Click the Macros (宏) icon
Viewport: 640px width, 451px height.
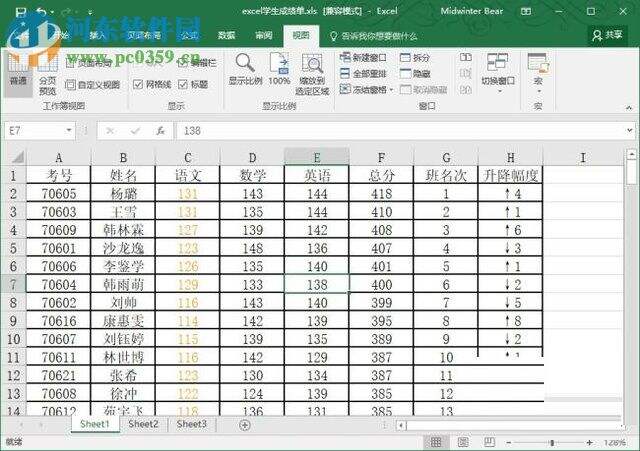pos(538,63)
